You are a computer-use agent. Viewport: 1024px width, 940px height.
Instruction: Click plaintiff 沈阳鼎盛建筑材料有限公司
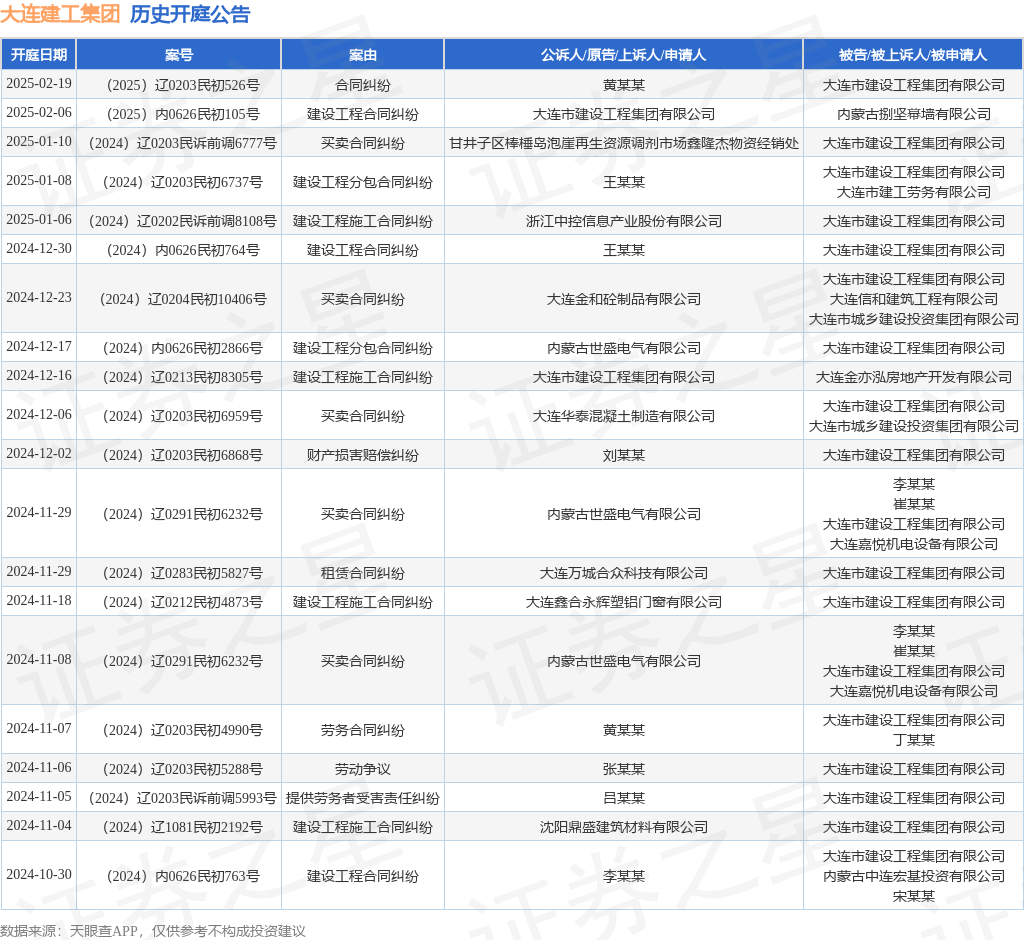(624, 827)
